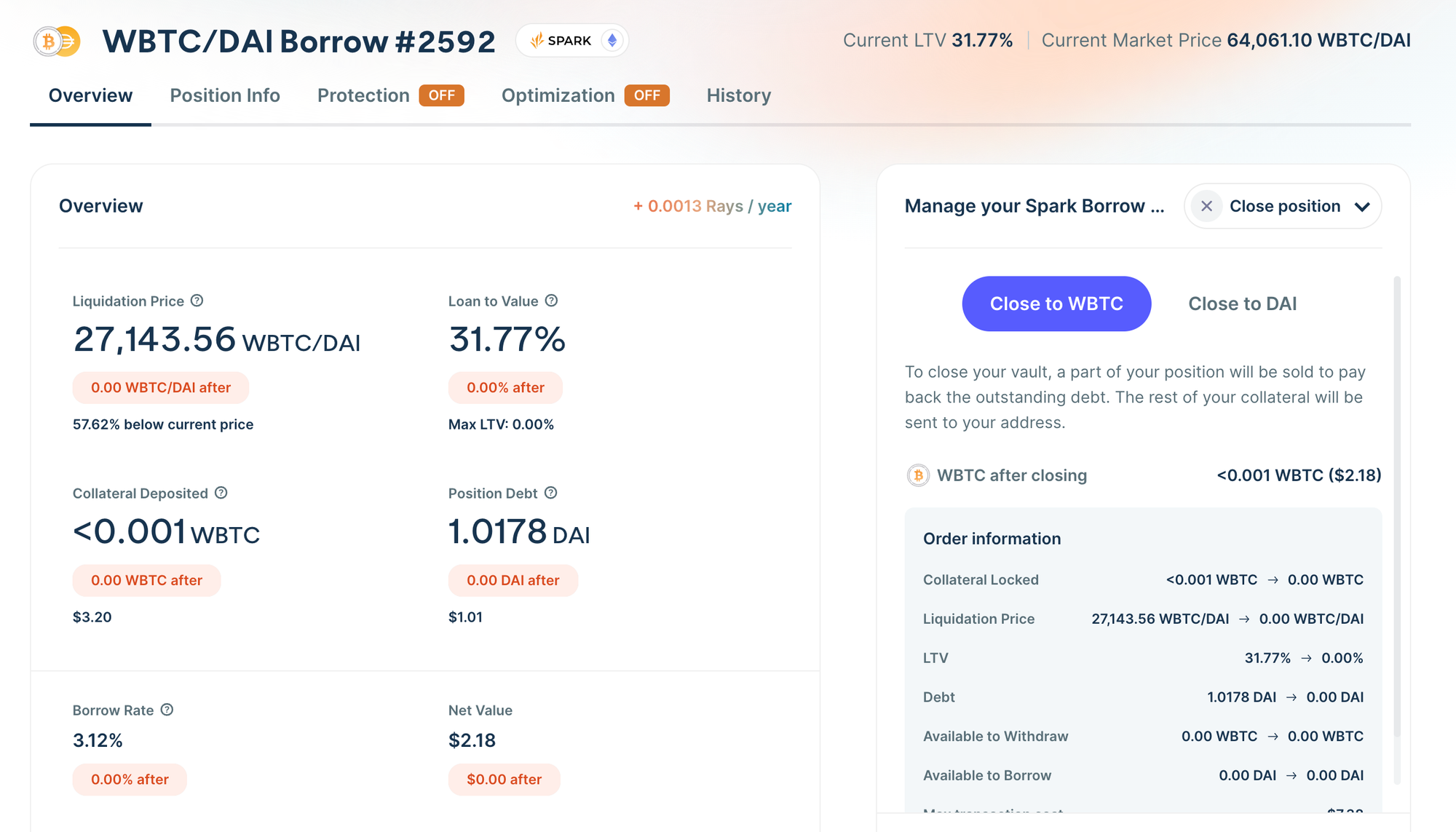1456x832 pixels.
Task: Click the Loan to Value info icon
Action: coord(551,301)
